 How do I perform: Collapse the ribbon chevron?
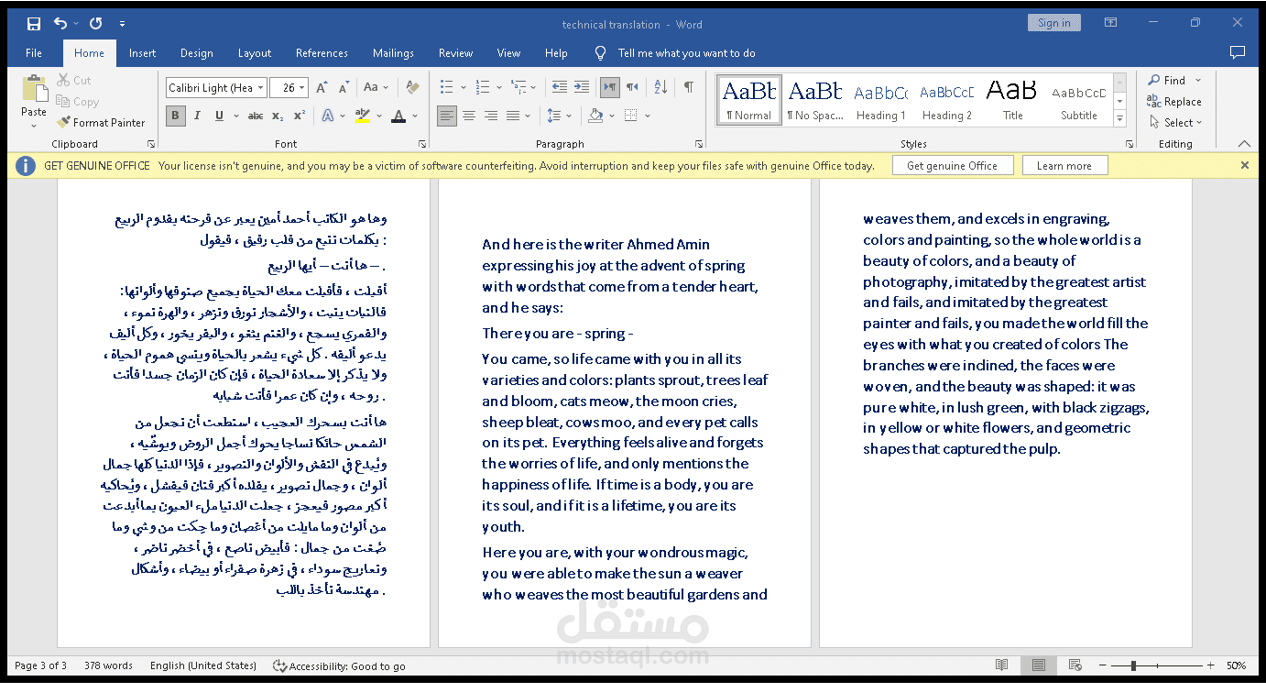coord(1244,144)
